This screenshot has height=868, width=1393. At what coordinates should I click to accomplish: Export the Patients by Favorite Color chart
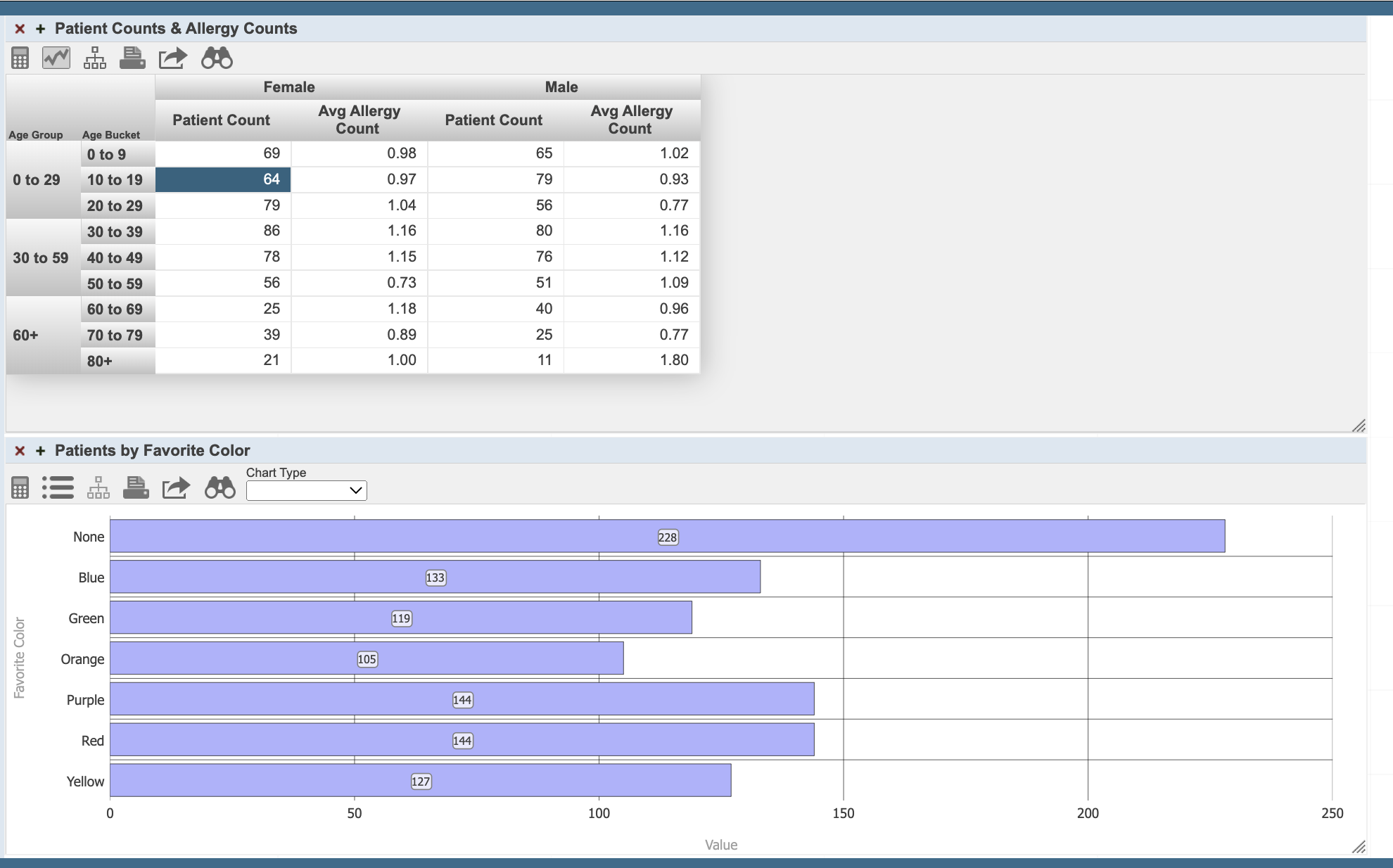tap(175, 487)
